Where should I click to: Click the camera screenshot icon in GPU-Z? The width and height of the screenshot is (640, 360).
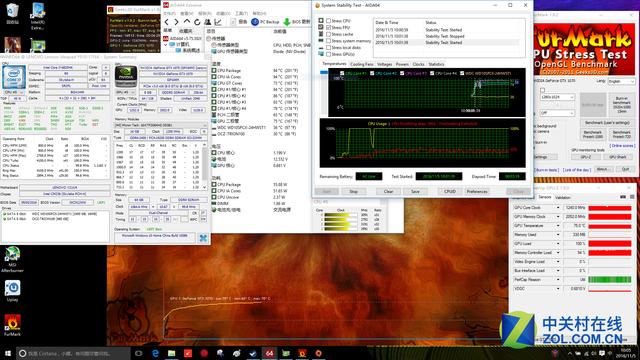click(623, 197)
